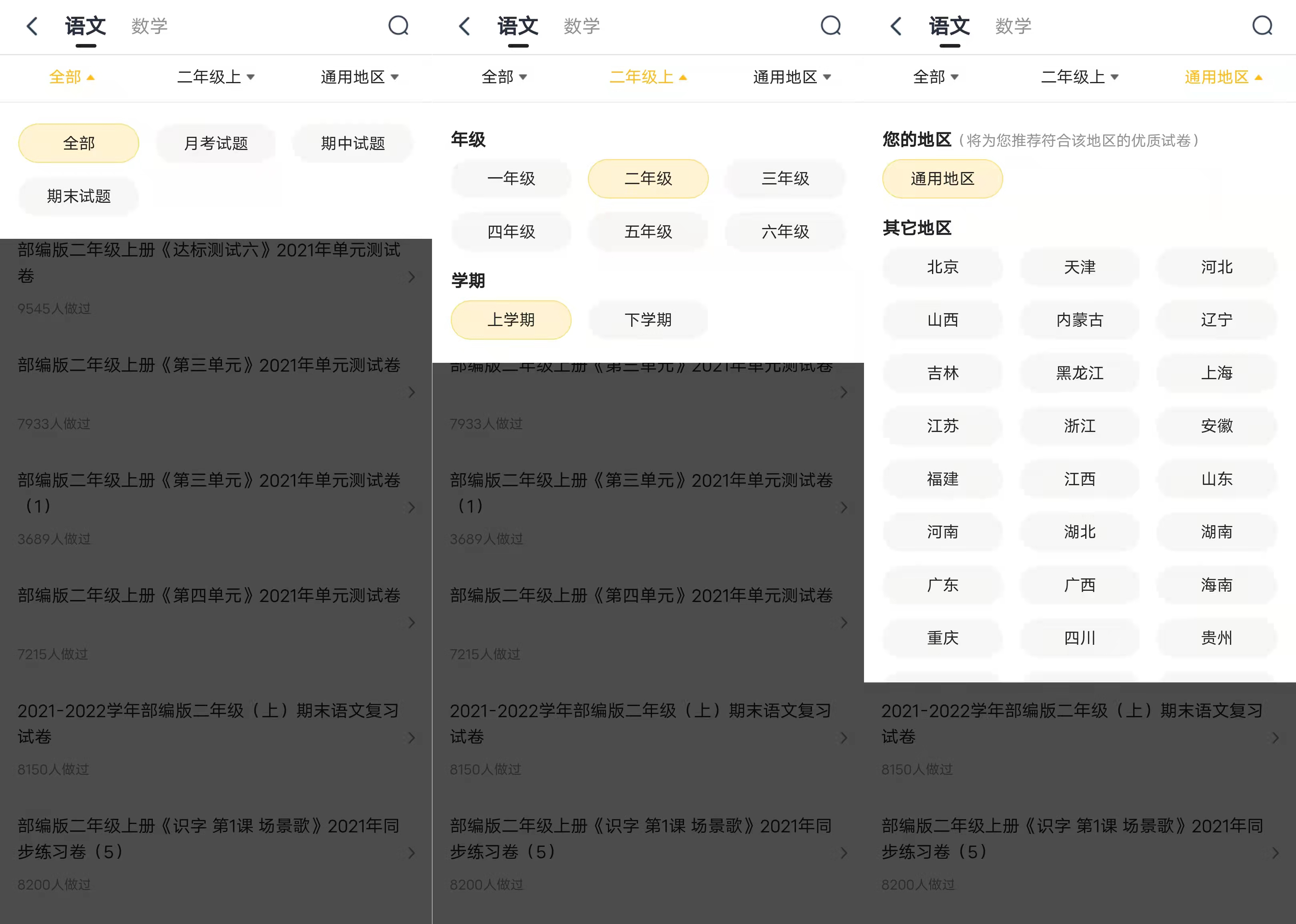
Task: Choose 浙江 region
Action: click(1079, 426)
